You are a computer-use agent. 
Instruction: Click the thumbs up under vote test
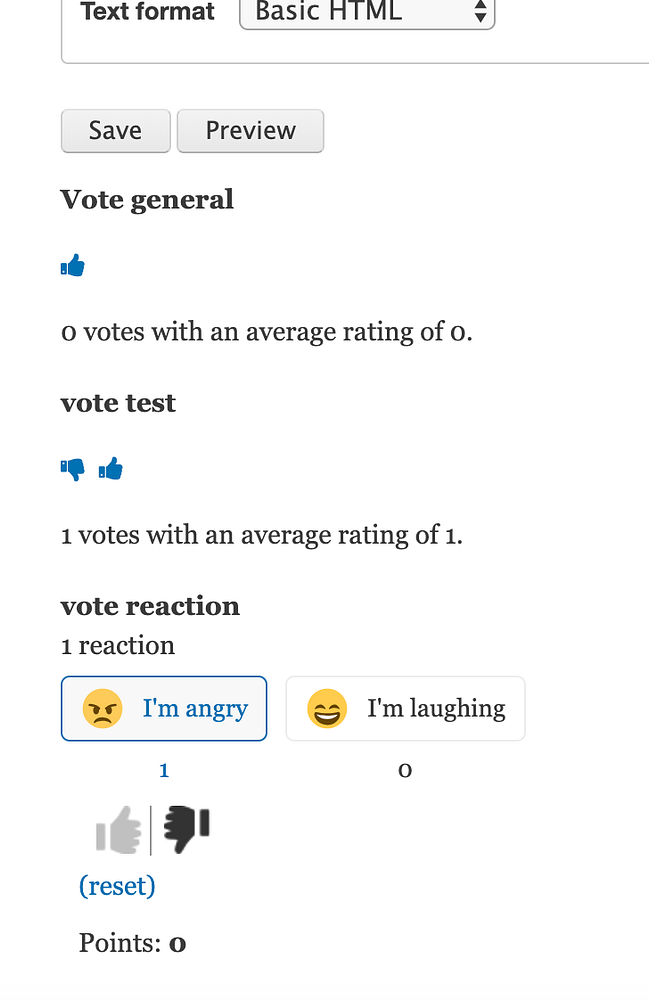[x=110, y=468]
